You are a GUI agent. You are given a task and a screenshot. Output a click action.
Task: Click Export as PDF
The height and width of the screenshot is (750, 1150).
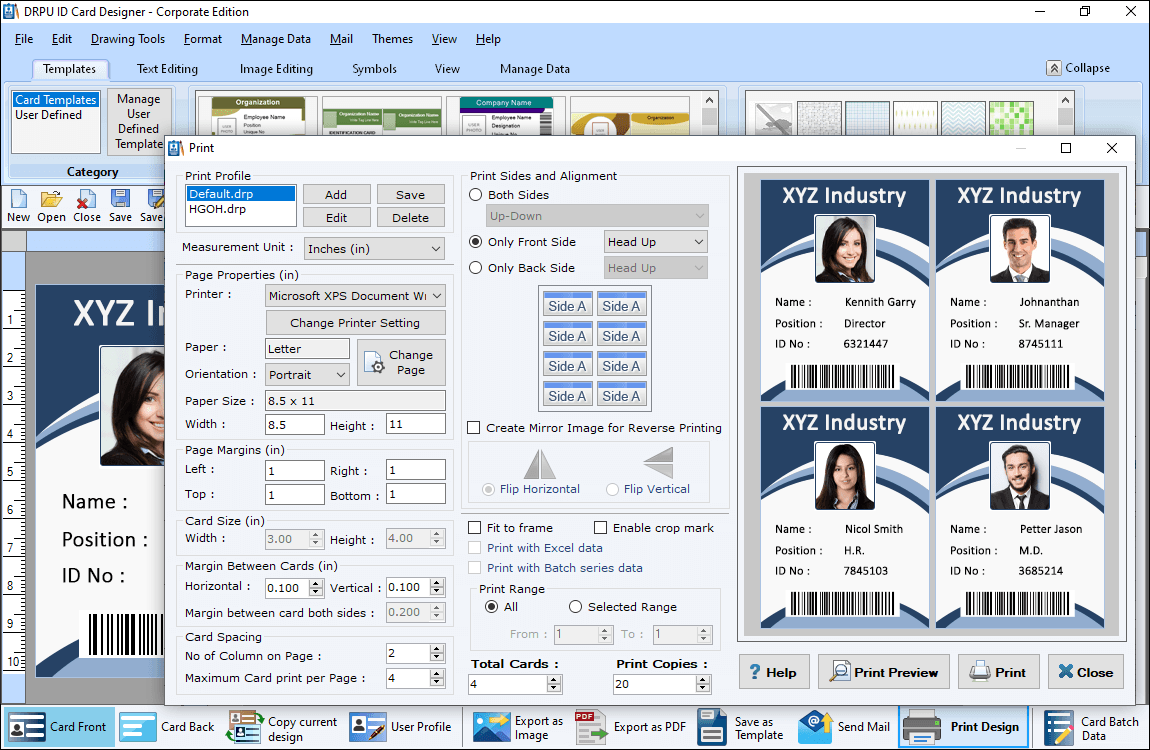coord(631,727)
